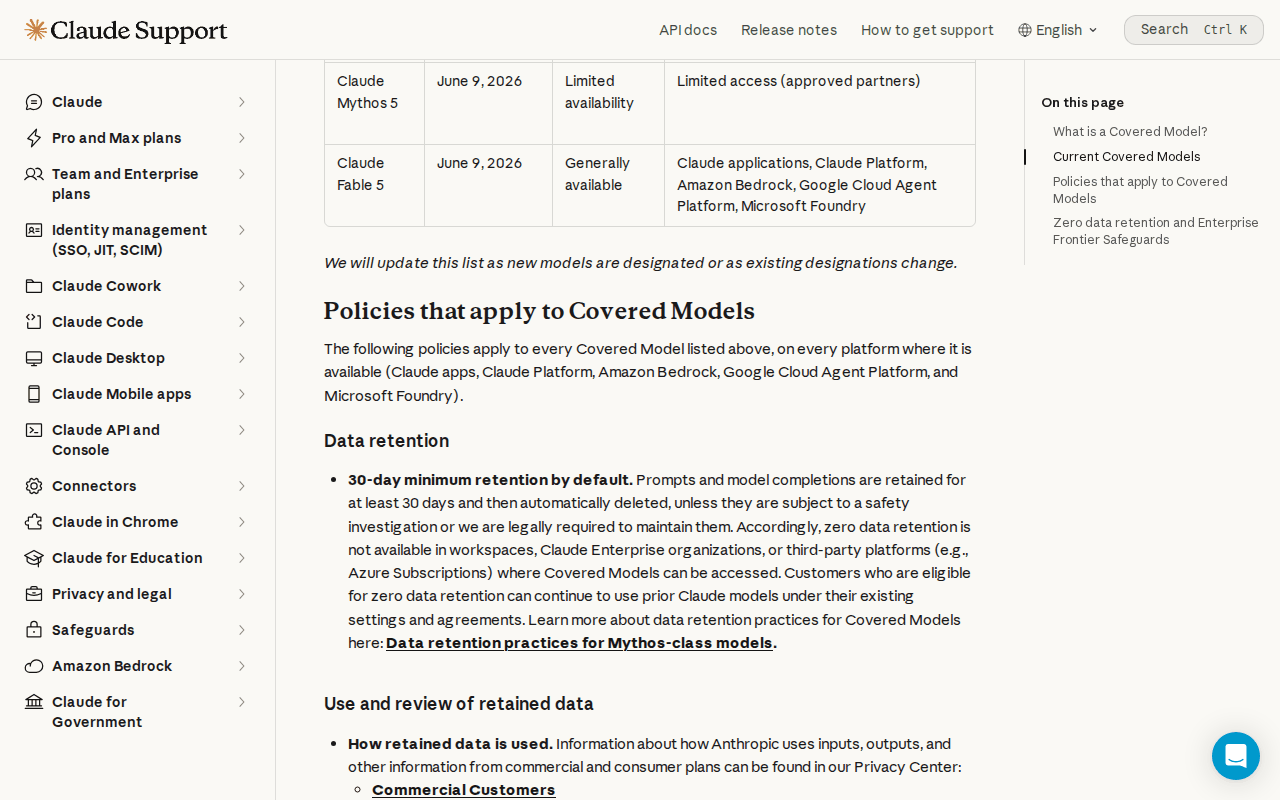Expand Claude API and Console chevron

tap(241, 430)
